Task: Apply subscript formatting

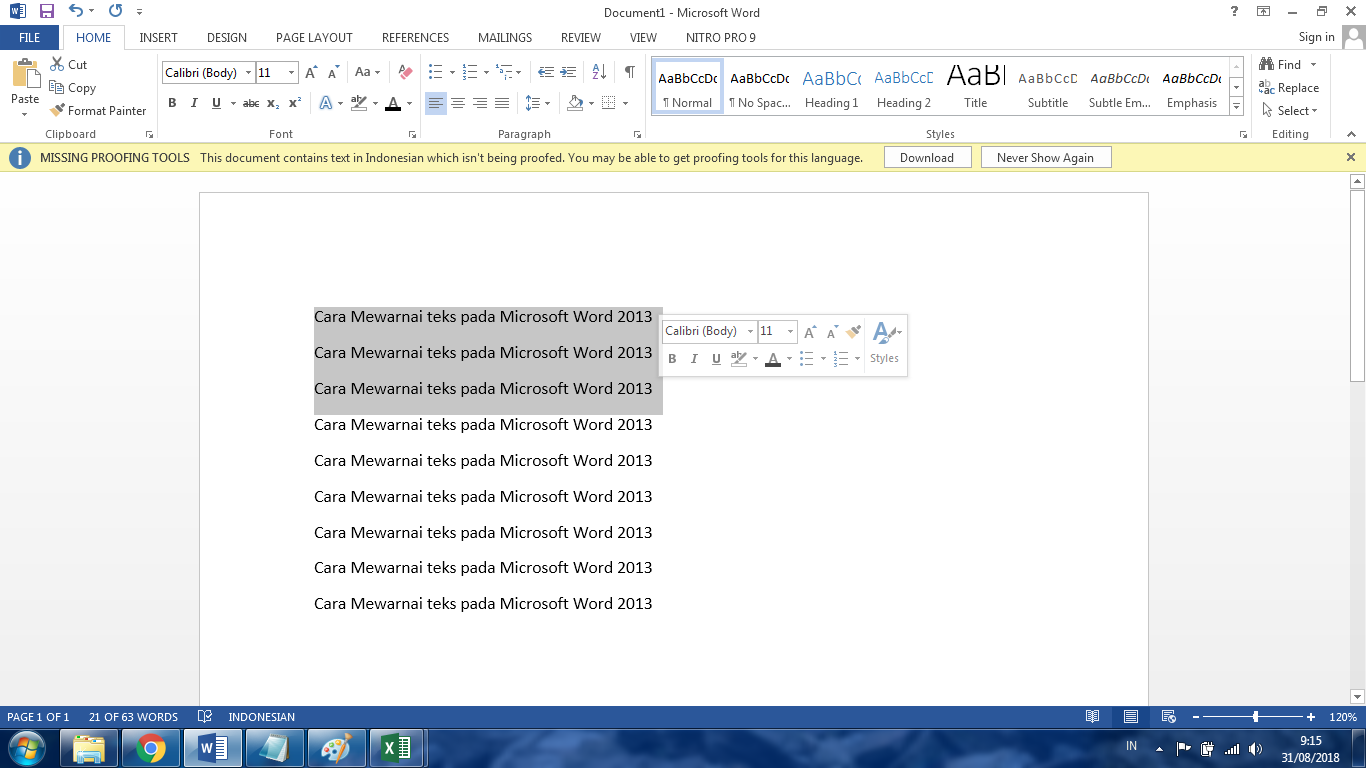Action: pyautogui.click(x=273, y=103)
